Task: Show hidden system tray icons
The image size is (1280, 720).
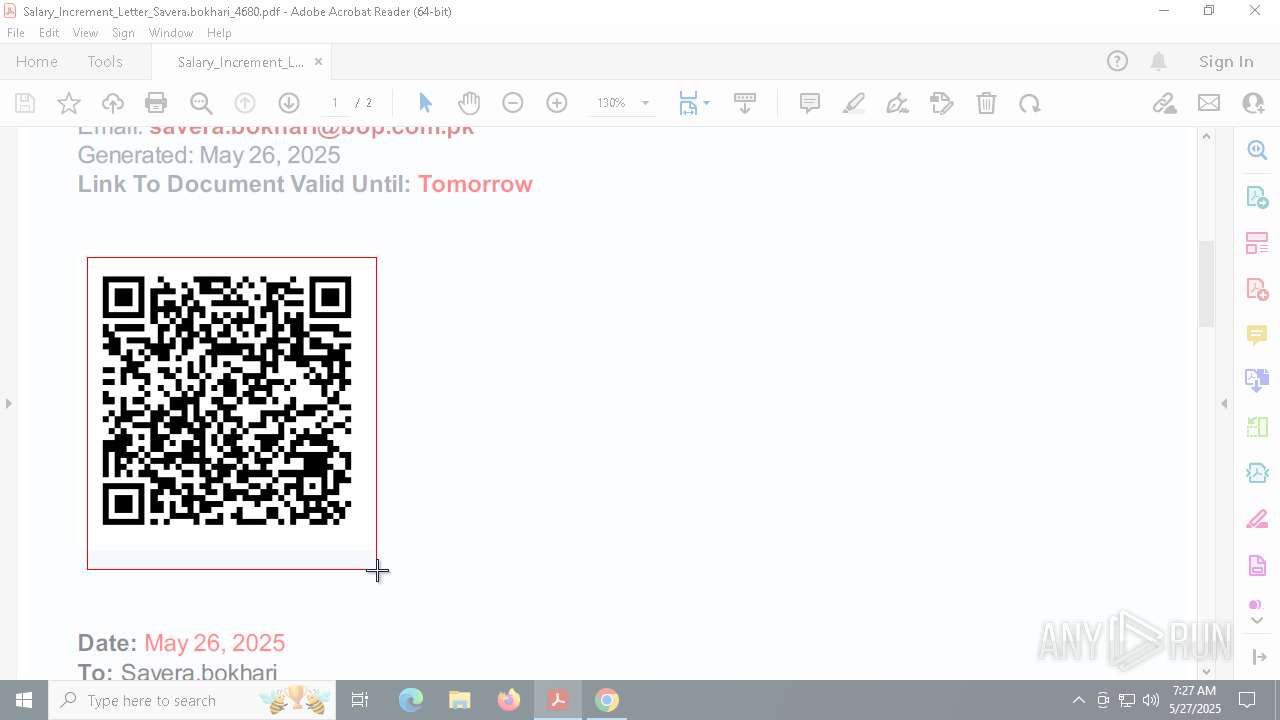Action: 1078,700
